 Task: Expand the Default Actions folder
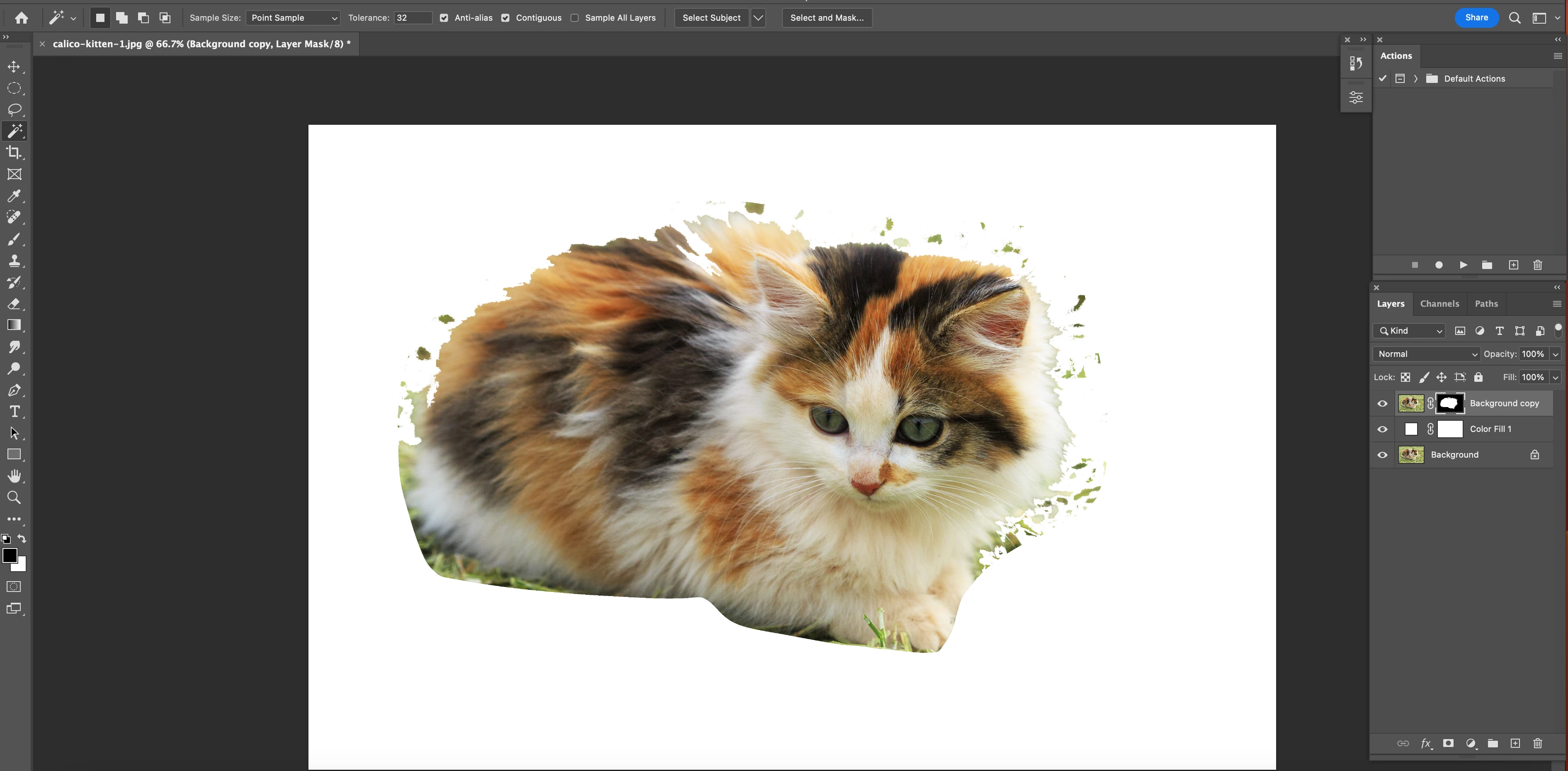click(x=1416, y=78)
